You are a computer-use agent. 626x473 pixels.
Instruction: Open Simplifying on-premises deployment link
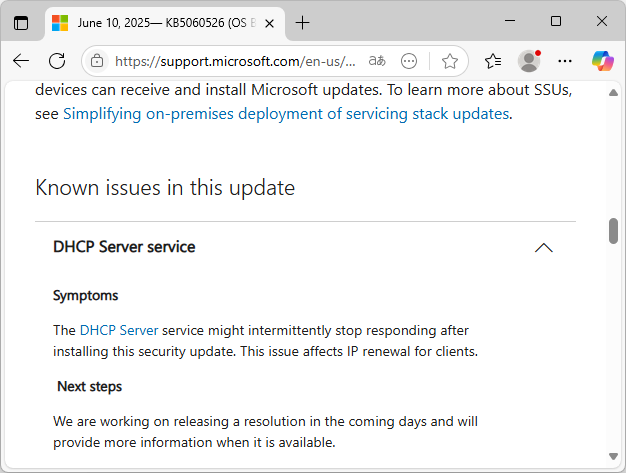tap(286, 114)
